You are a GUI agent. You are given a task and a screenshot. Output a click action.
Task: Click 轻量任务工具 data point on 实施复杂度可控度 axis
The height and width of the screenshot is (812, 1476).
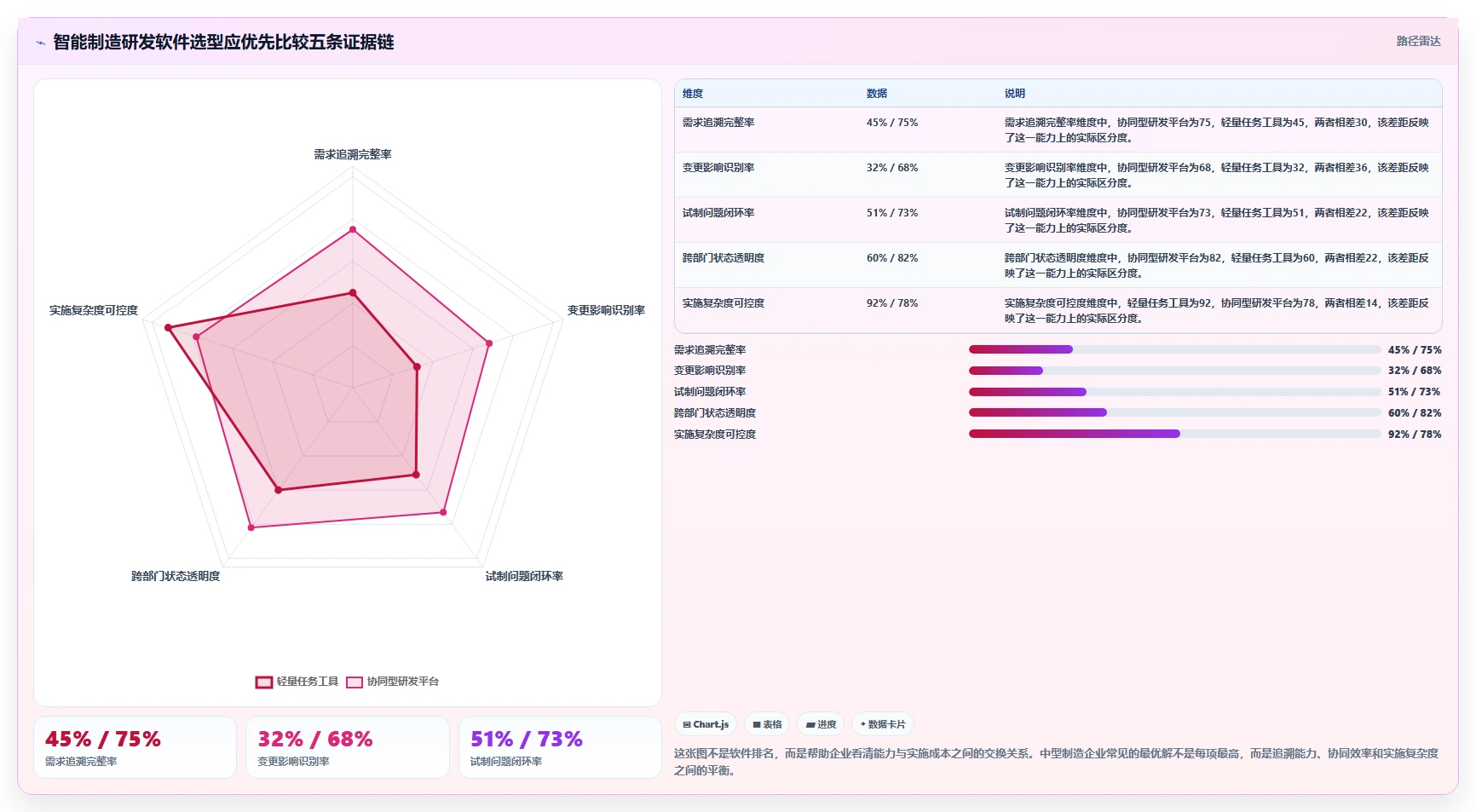[168, 327]
